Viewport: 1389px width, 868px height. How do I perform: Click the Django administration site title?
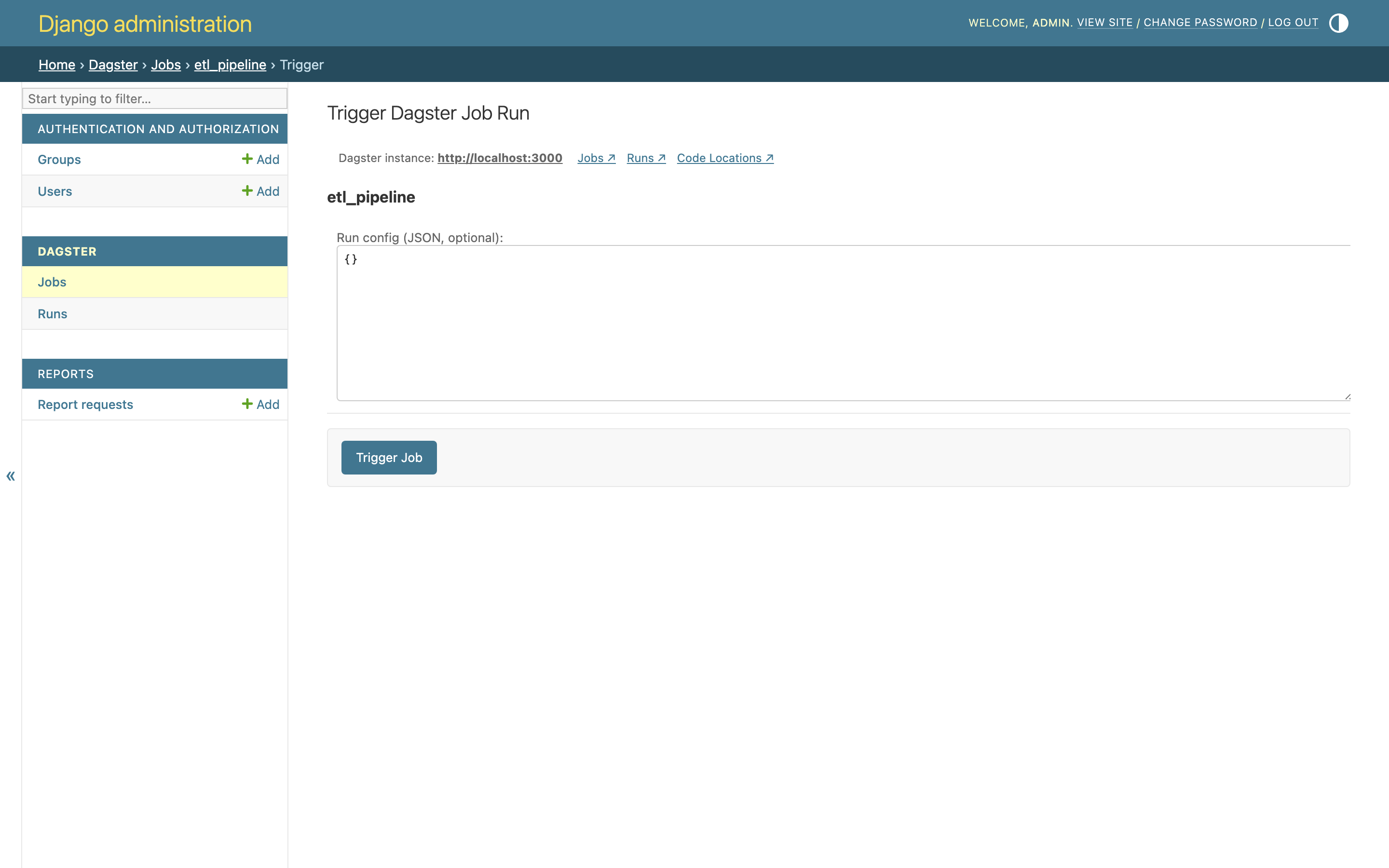click(x=145, y=24)
